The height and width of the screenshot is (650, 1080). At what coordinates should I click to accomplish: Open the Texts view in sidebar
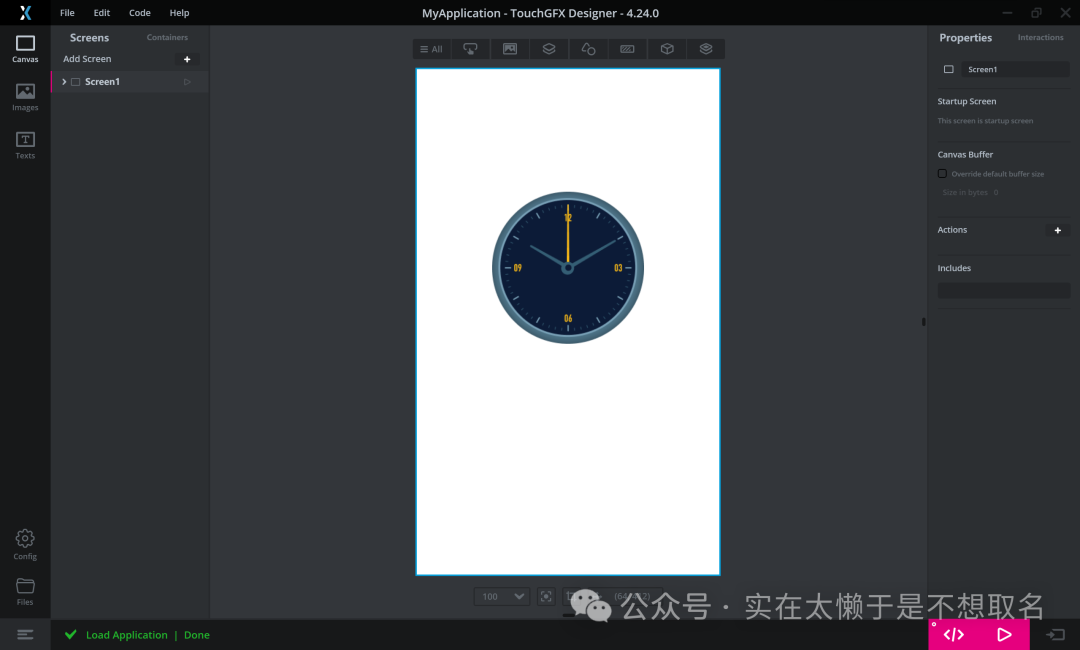[25, 145]
